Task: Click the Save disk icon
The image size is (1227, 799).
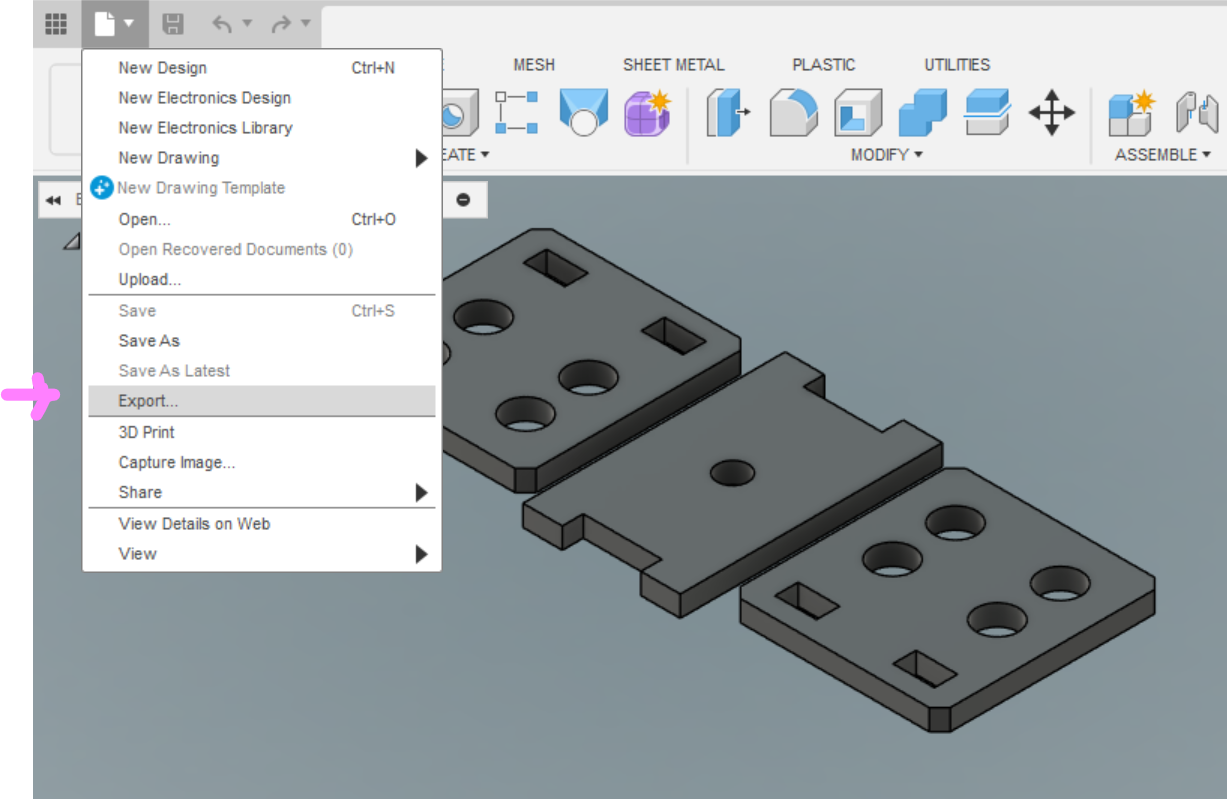Action: (172, 23)
